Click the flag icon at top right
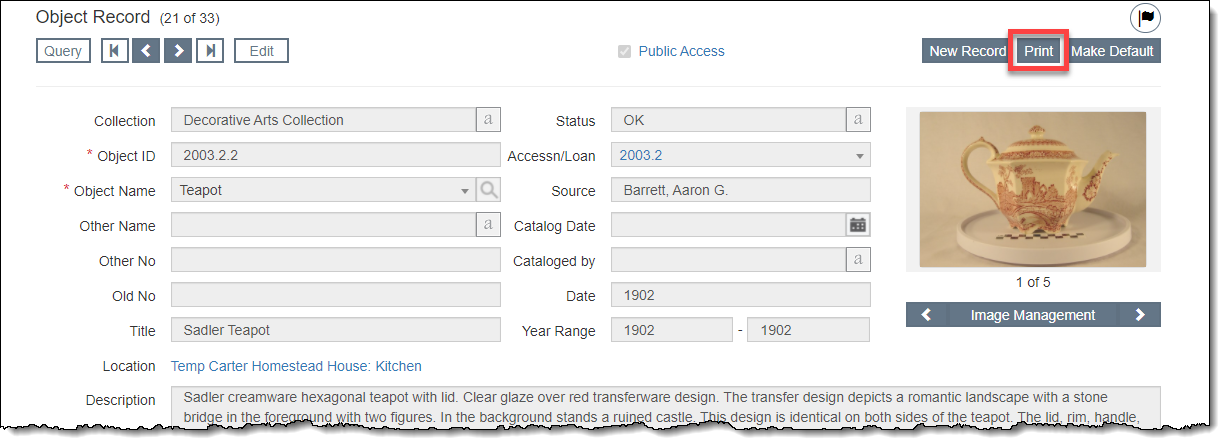This screenshot has height=445, width=1225. pos(1145,18)
